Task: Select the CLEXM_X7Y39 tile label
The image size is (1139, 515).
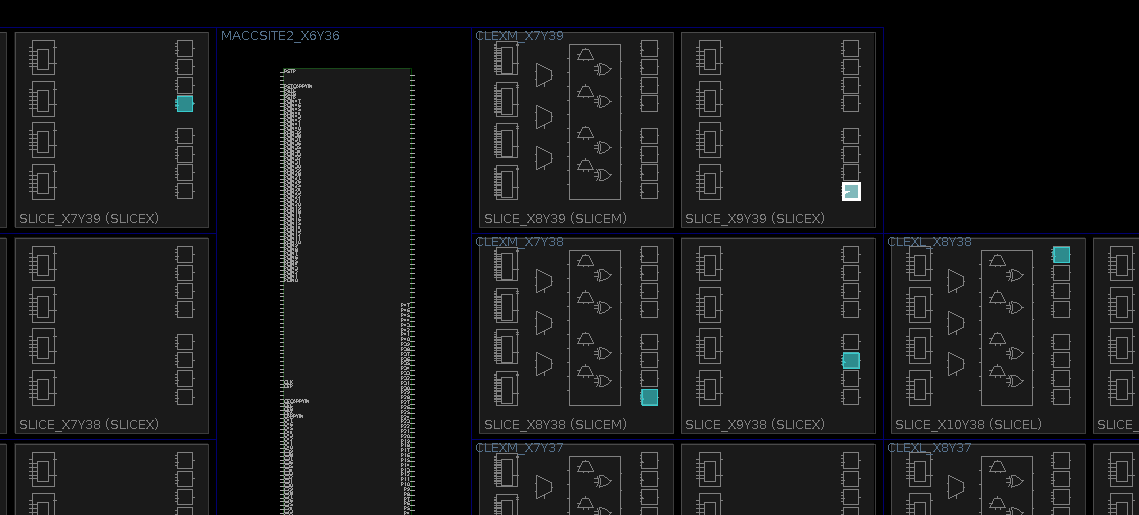Action: (x=519, y=36)
